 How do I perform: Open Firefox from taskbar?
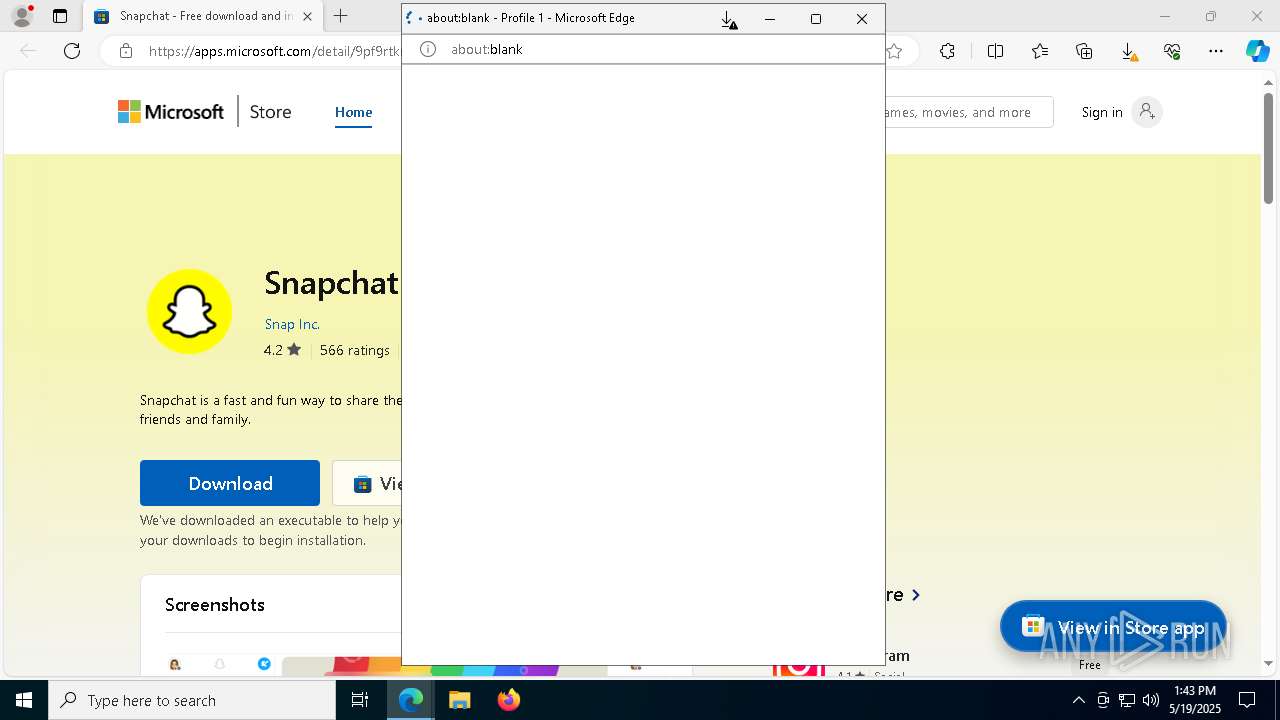click(508, 700)
